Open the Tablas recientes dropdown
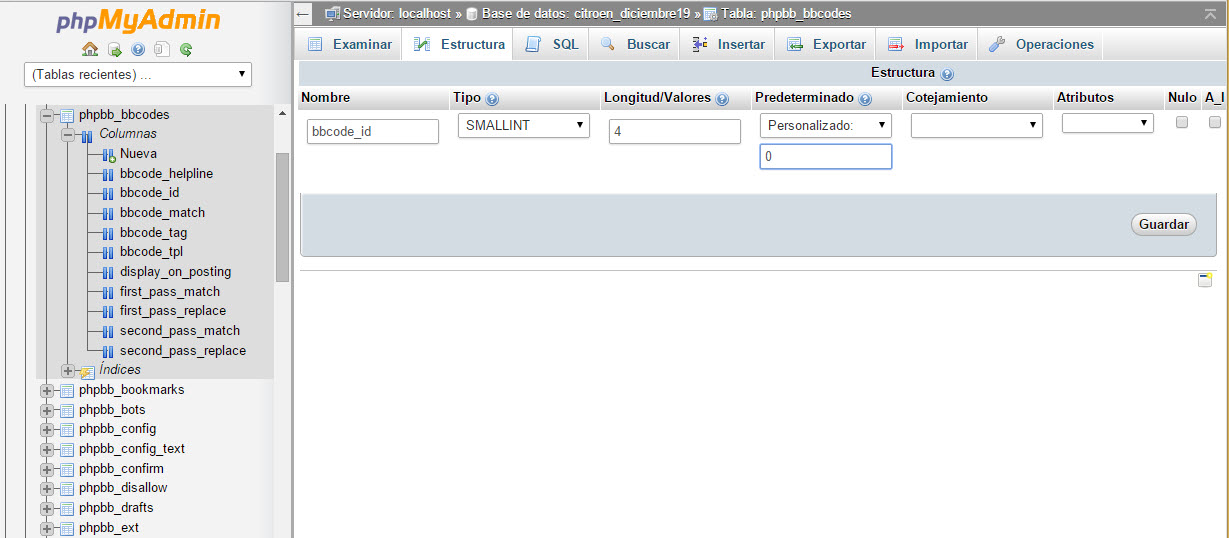 tap(138, 74)
